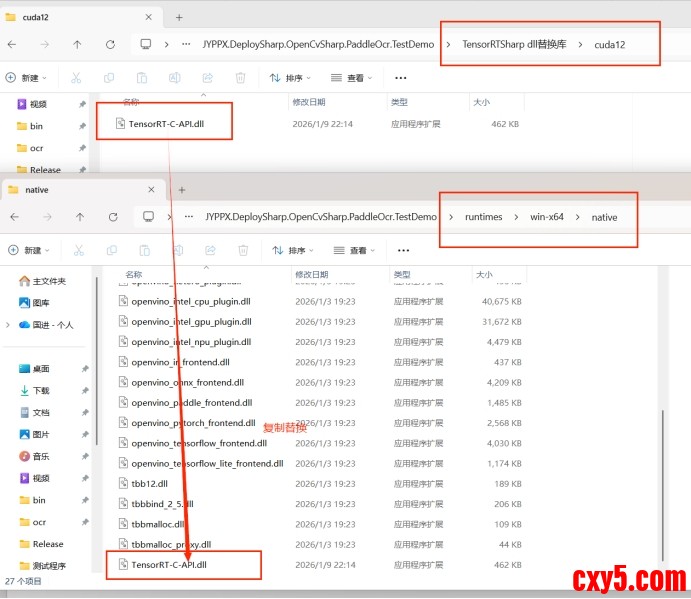Click the refresh button in native window
The image size is (691, 599).
(x=111, y=216)
